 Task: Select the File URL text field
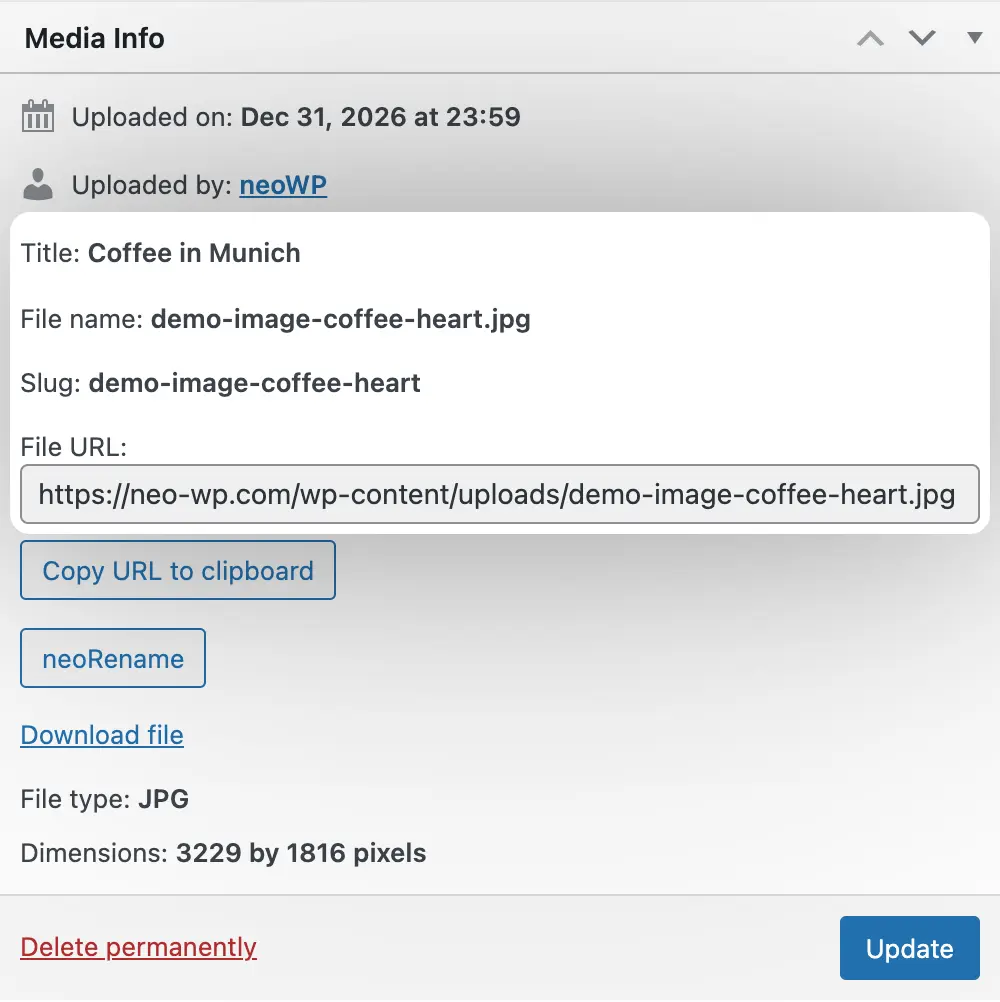[x=500, y=494]
